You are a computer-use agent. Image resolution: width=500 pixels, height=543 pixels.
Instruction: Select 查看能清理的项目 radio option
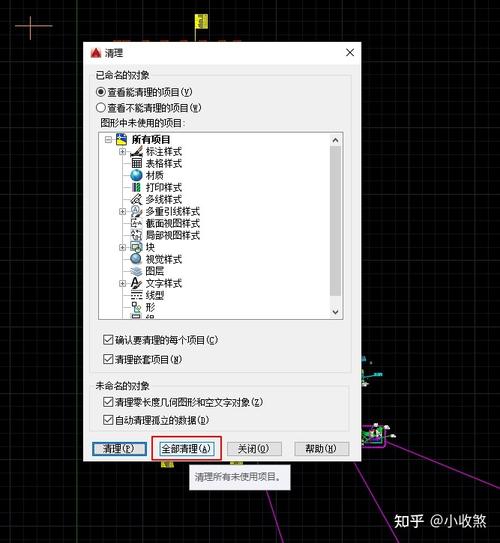coord(100,92)
